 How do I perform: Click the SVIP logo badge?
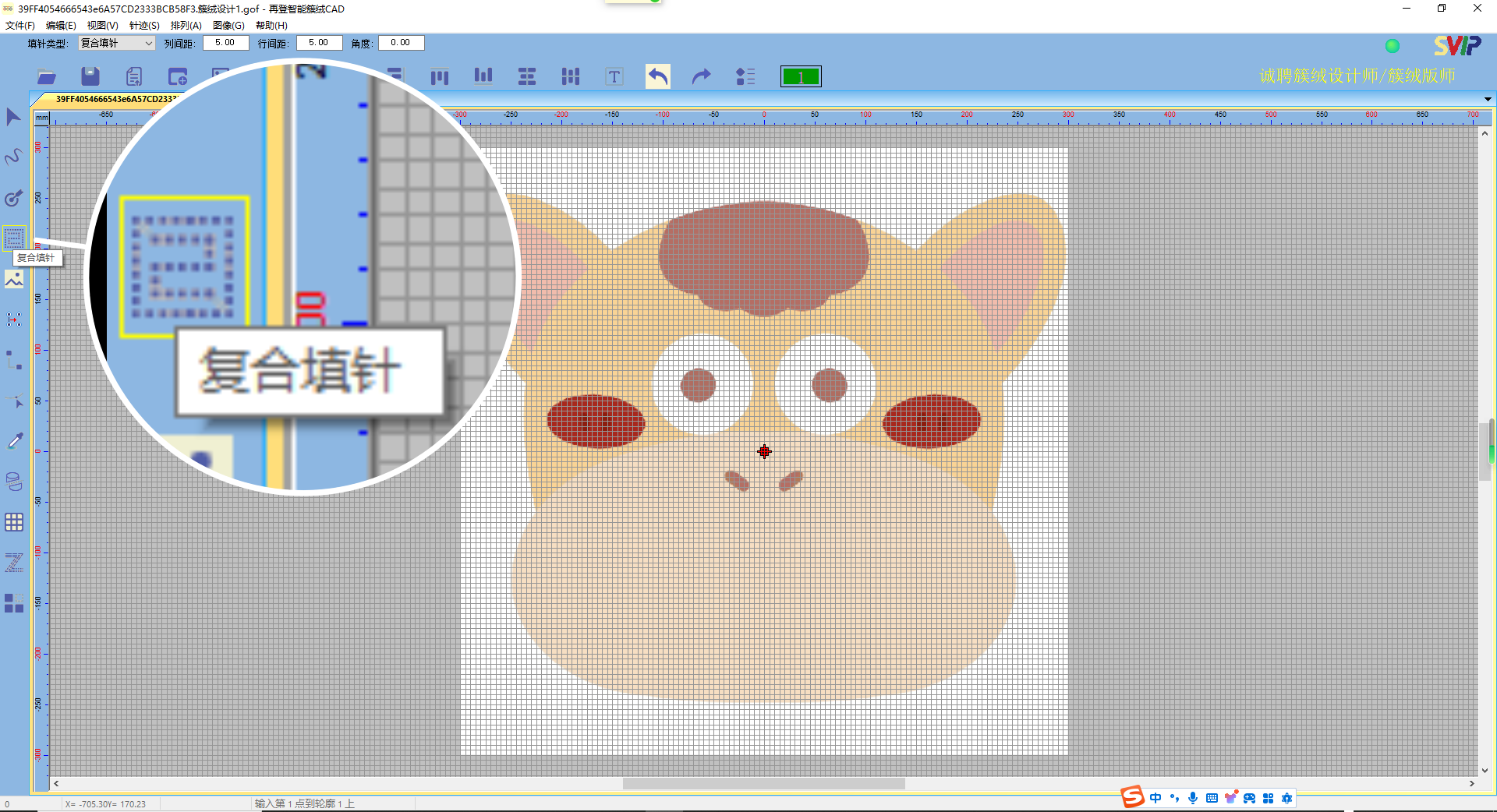click(x=1457, y=46)
